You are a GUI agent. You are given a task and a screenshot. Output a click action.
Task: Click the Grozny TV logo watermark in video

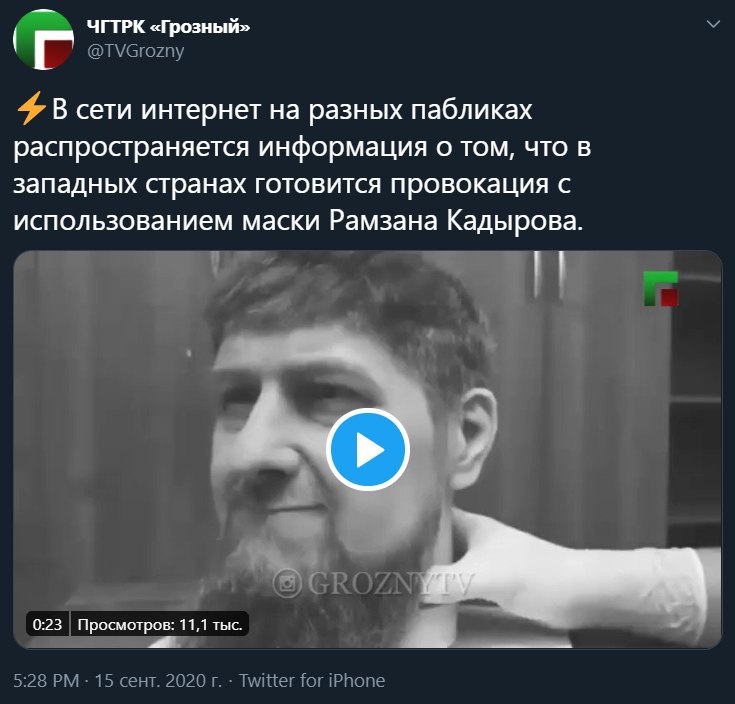tap(661, 288)
